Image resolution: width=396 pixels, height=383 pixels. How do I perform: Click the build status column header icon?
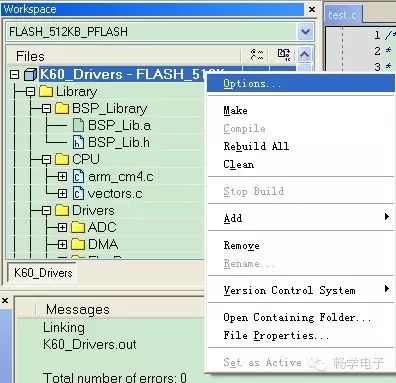[x=284, y=54]
